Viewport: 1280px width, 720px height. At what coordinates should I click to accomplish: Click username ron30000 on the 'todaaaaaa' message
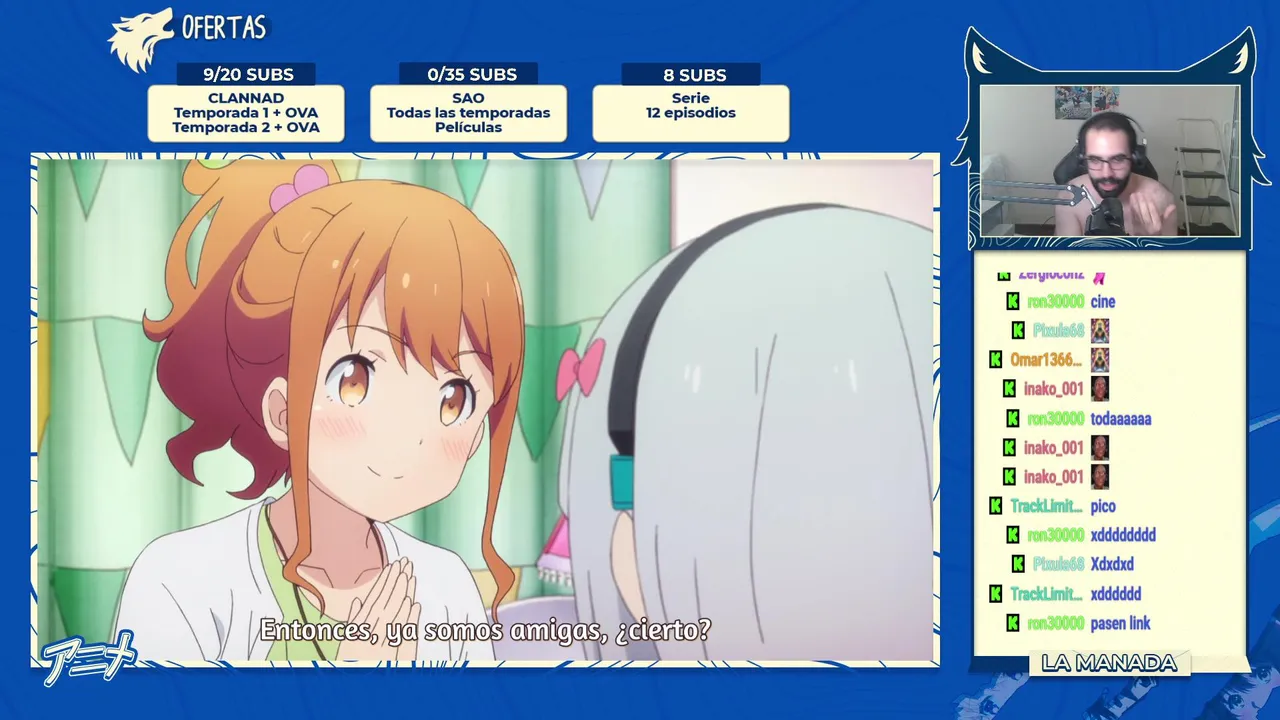coord(1055,418)
